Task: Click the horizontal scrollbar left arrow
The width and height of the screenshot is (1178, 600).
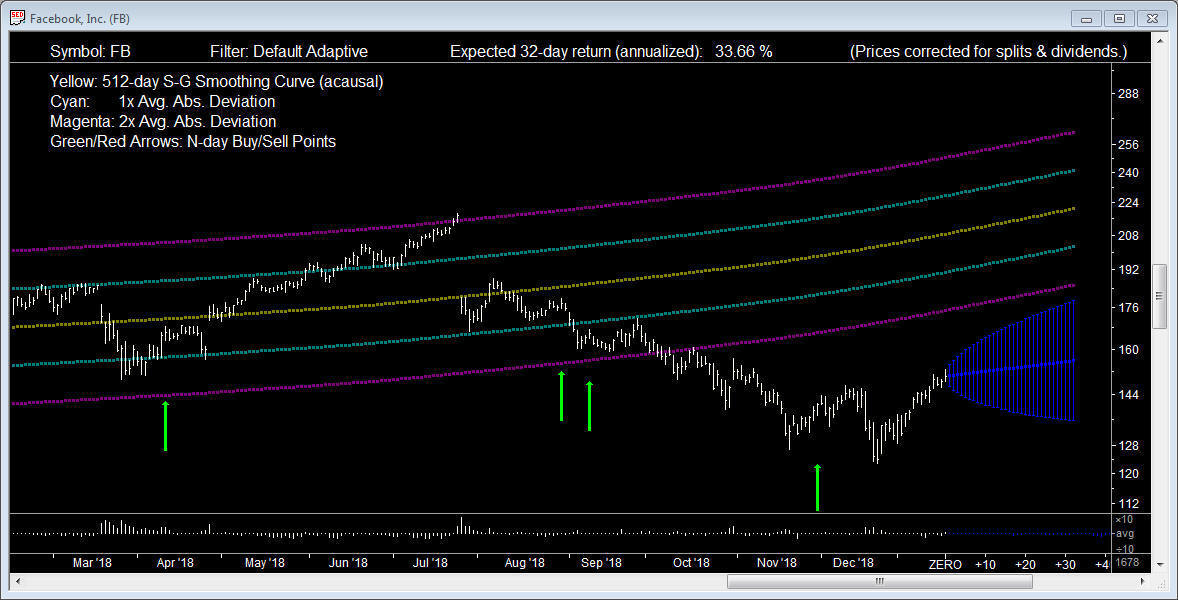Action: [x=17, y=581]
